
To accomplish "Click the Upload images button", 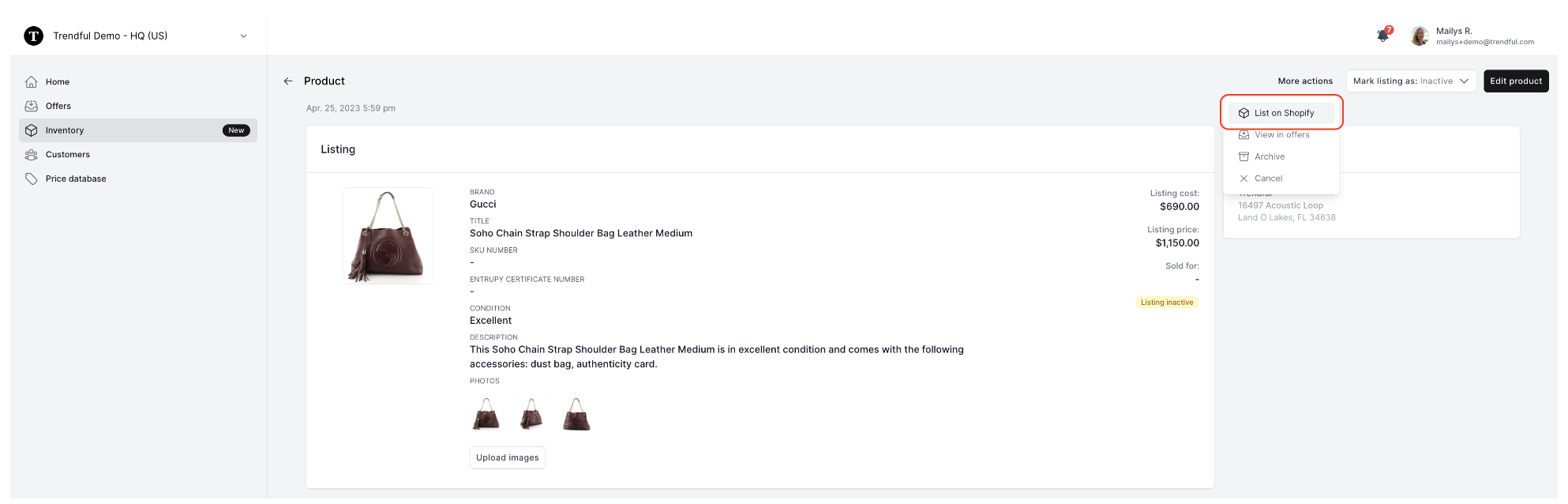I will click(x=507, y=457).
